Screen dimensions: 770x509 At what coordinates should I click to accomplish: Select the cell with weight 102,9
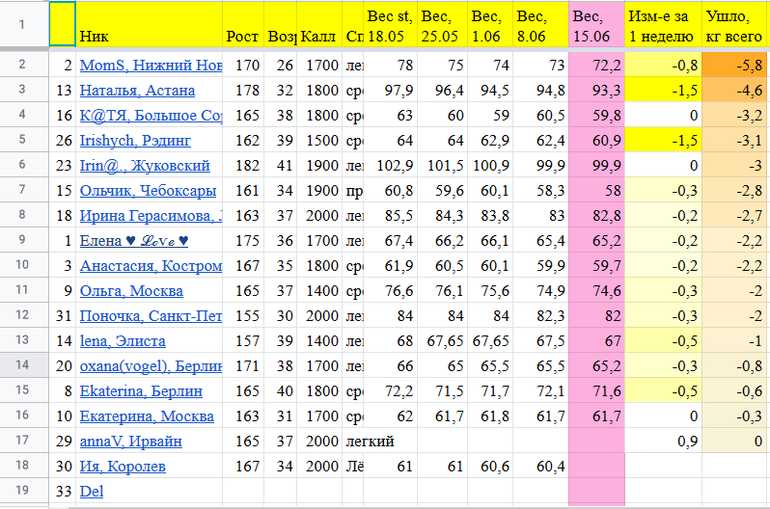click(x=390, y=166)
